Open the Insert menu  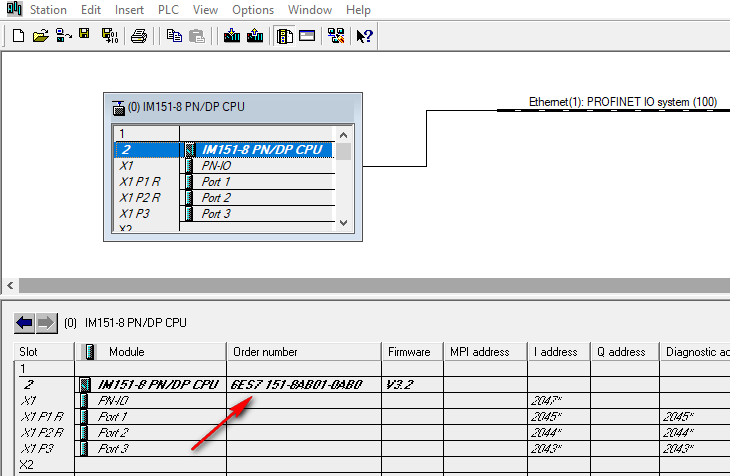tap(129, 10)
